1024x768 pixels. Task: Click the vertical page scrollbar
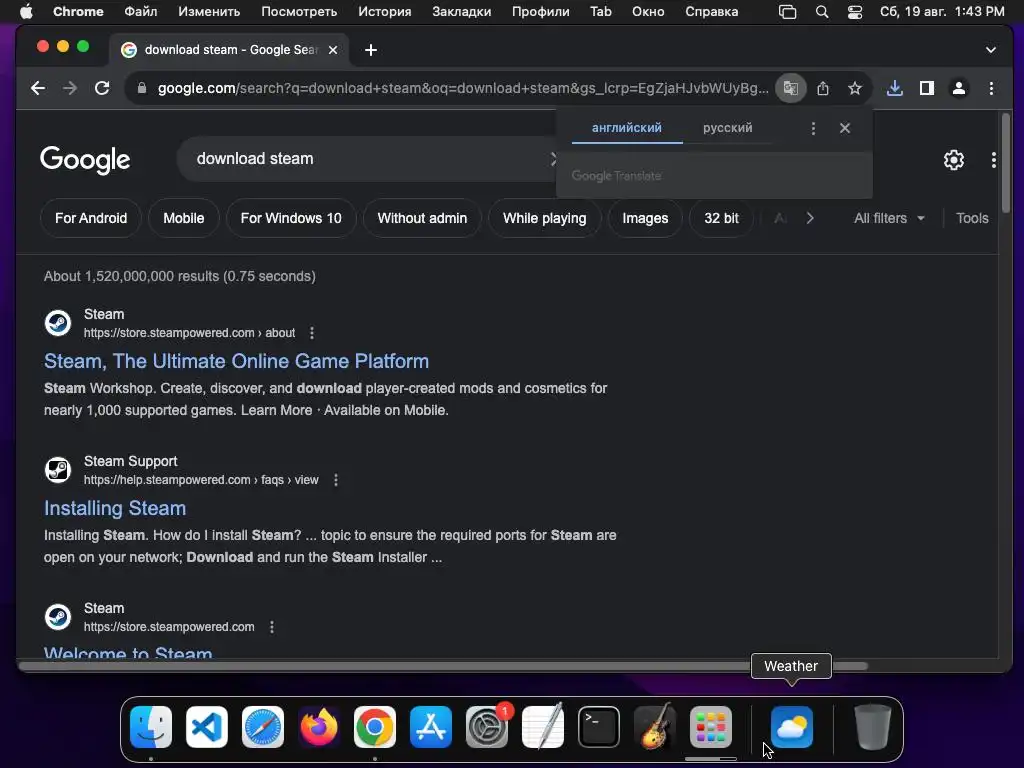click(x=1005, y=163)
